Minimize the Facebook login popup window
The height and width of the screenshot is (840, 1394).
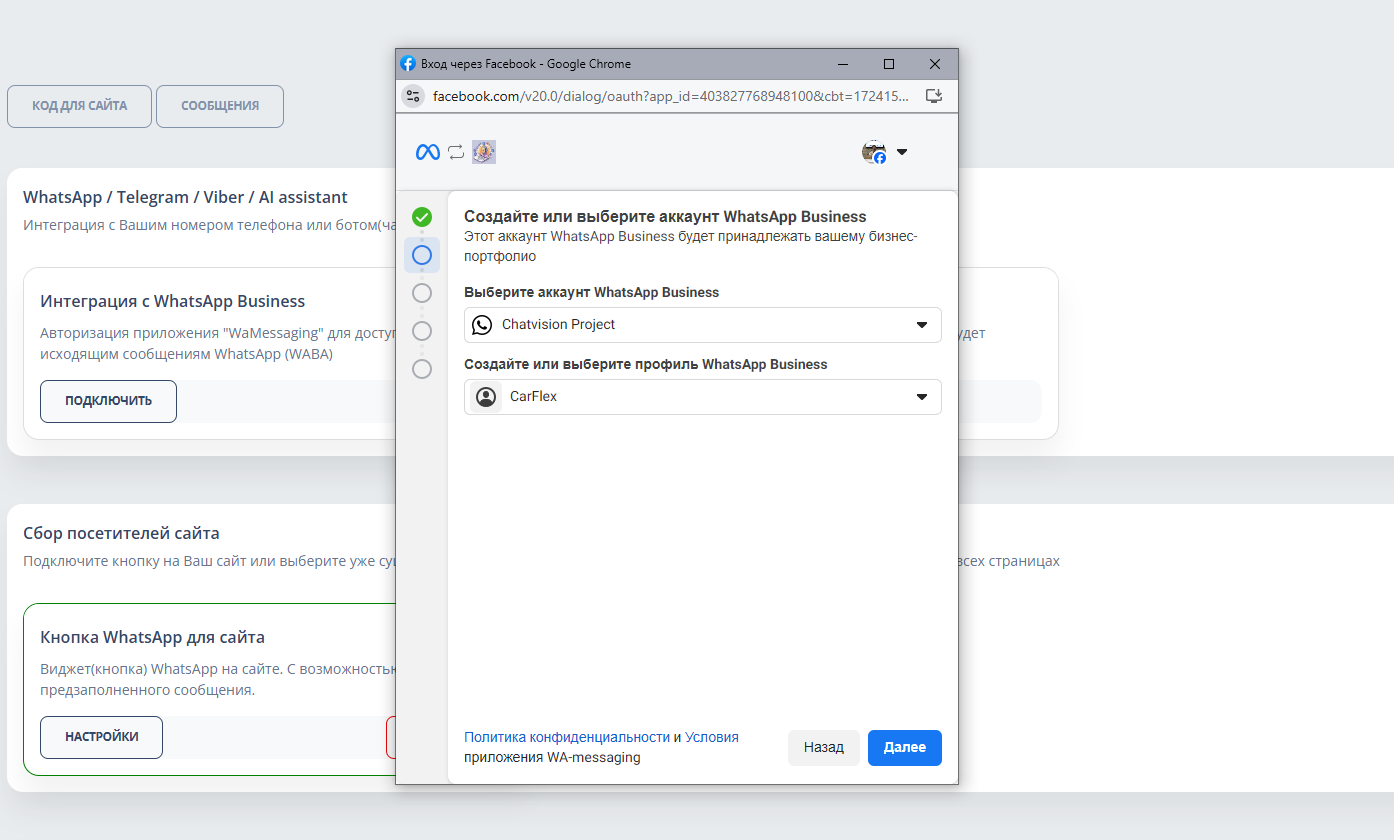point(843,64)
